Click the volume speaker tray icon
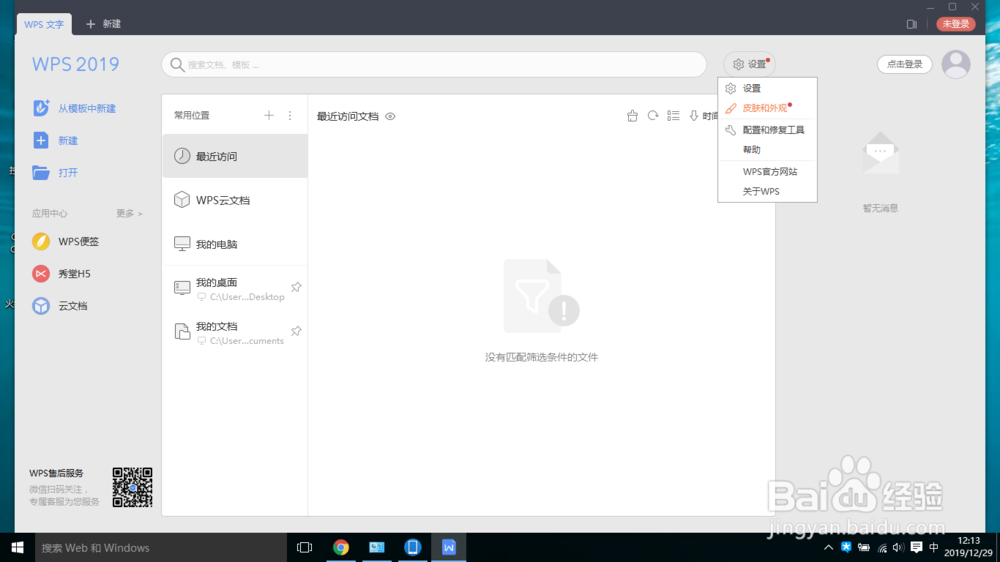 pos(898,547)
